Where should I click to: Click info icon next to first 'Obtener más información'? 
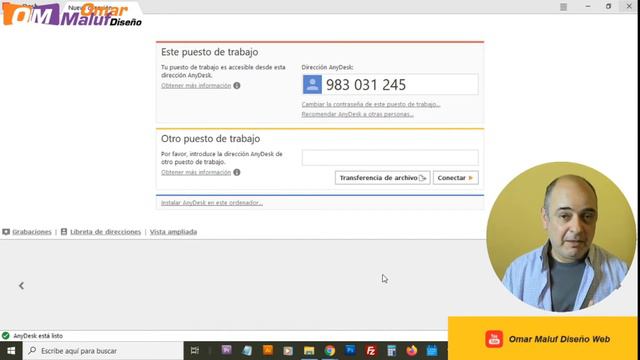(x=237, y=86)
